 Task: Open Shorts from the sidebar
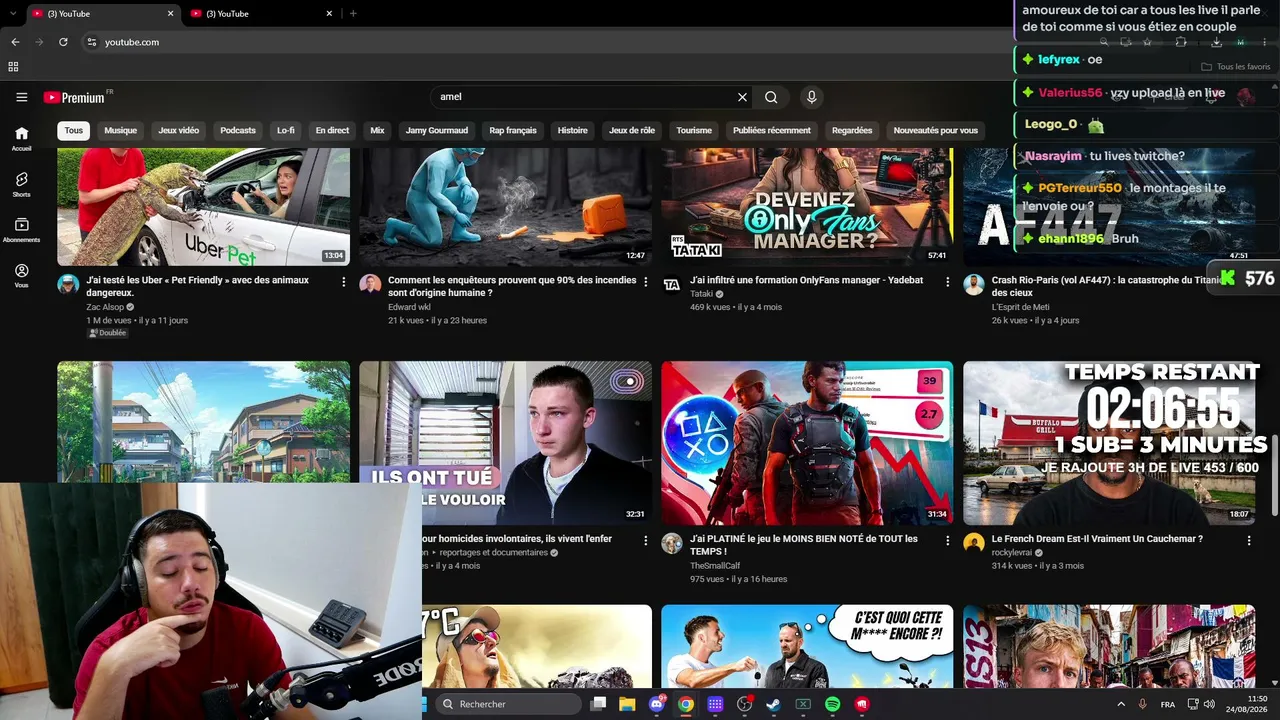pos(21,184)
